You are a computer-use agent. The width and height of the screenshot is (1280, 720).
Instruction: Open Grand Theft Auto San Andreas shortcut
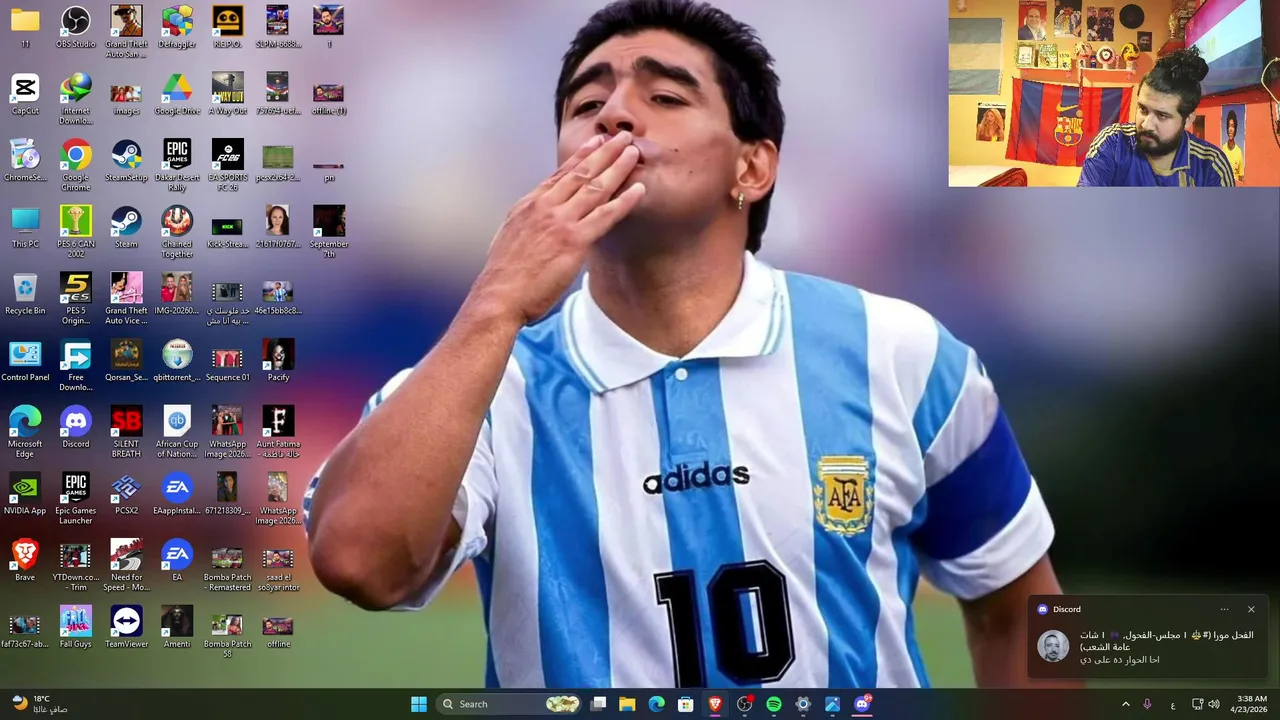pyautogui.click(x=126, y=32)
